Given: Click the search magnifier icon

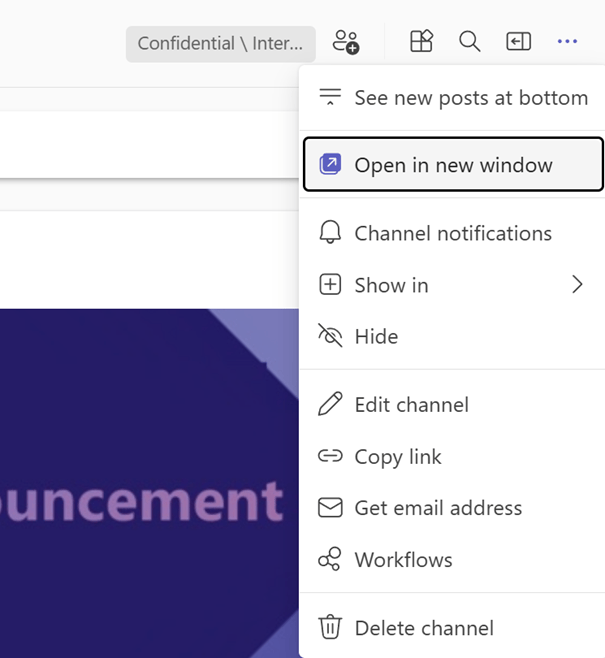Looking at the screenshot, I should pyautogui.click(x=469, y=41).
